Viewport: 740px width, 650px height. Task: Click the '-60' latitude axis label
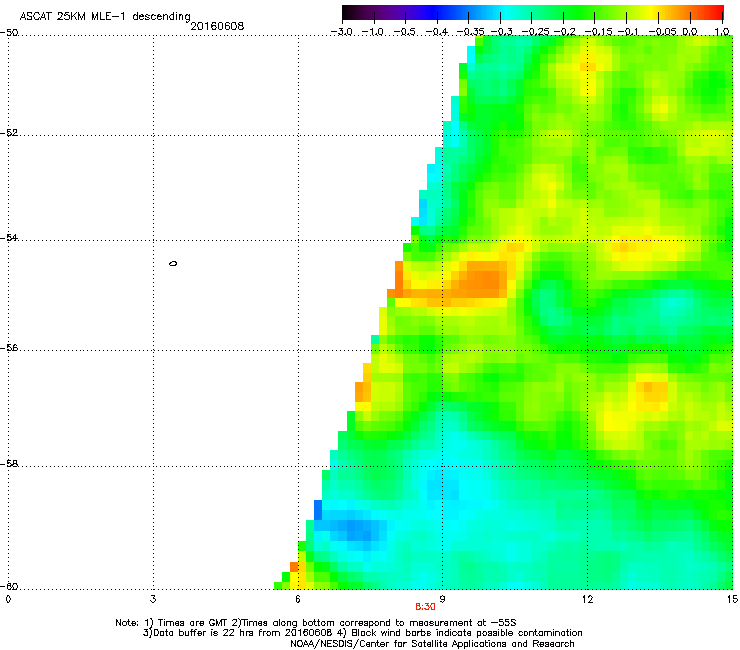(9, 587)
